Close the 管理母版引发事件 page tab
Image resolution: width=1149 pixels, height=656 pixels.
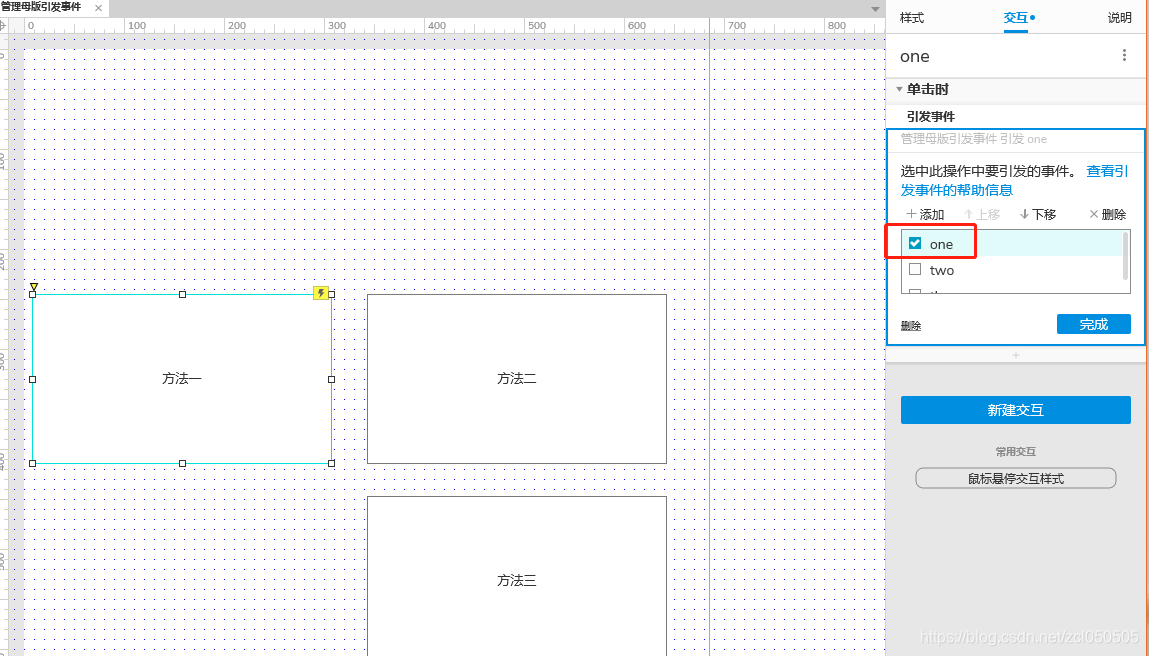point(98,8)
